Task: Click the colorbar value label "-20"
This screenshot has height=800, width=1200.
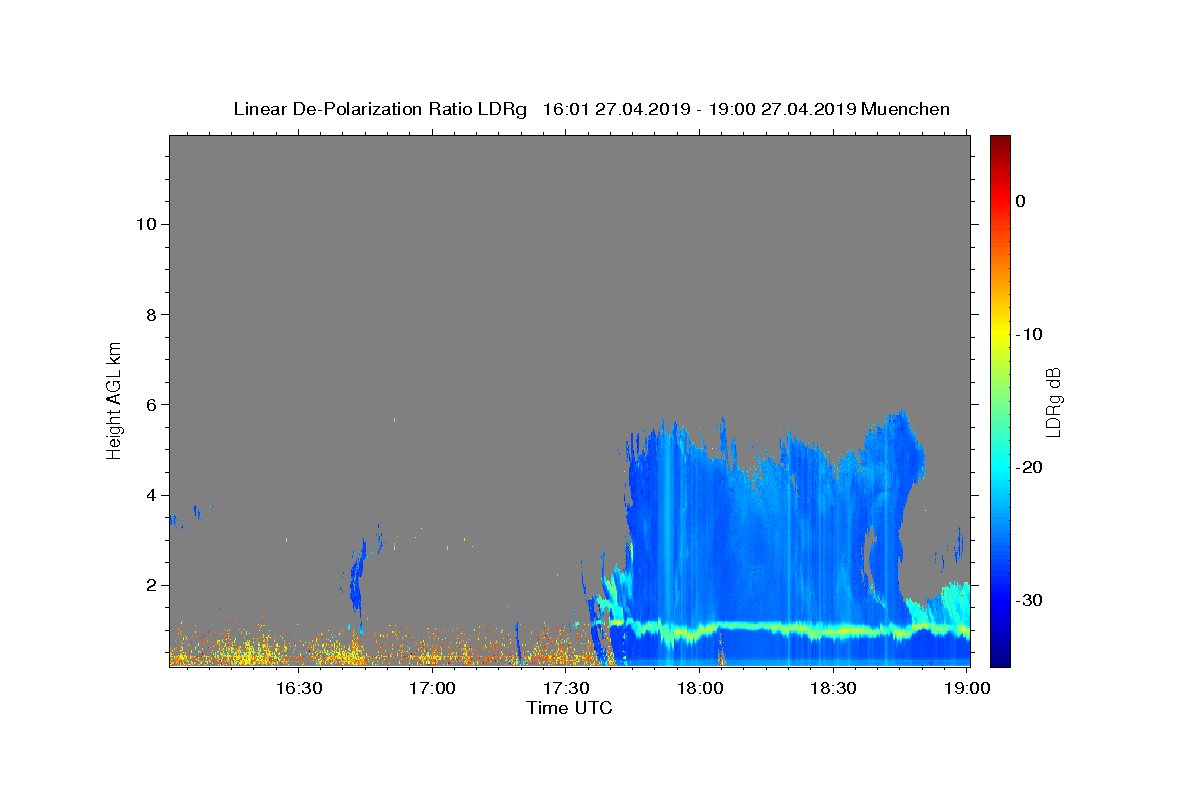Action: click(x=1030, y=467)
